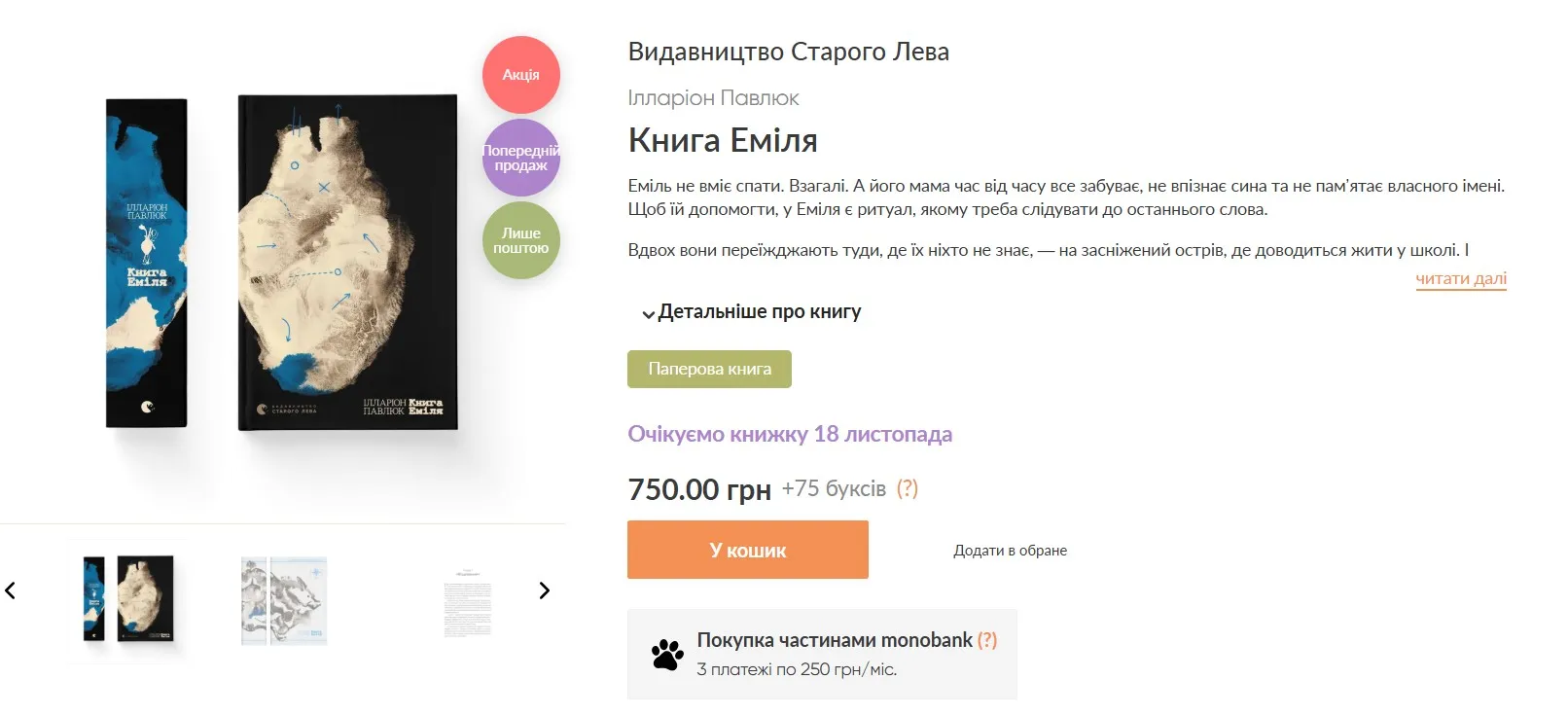1568x715 pixels.
Task: Select the "Паперова книга" format option
Action: (709, 369)
